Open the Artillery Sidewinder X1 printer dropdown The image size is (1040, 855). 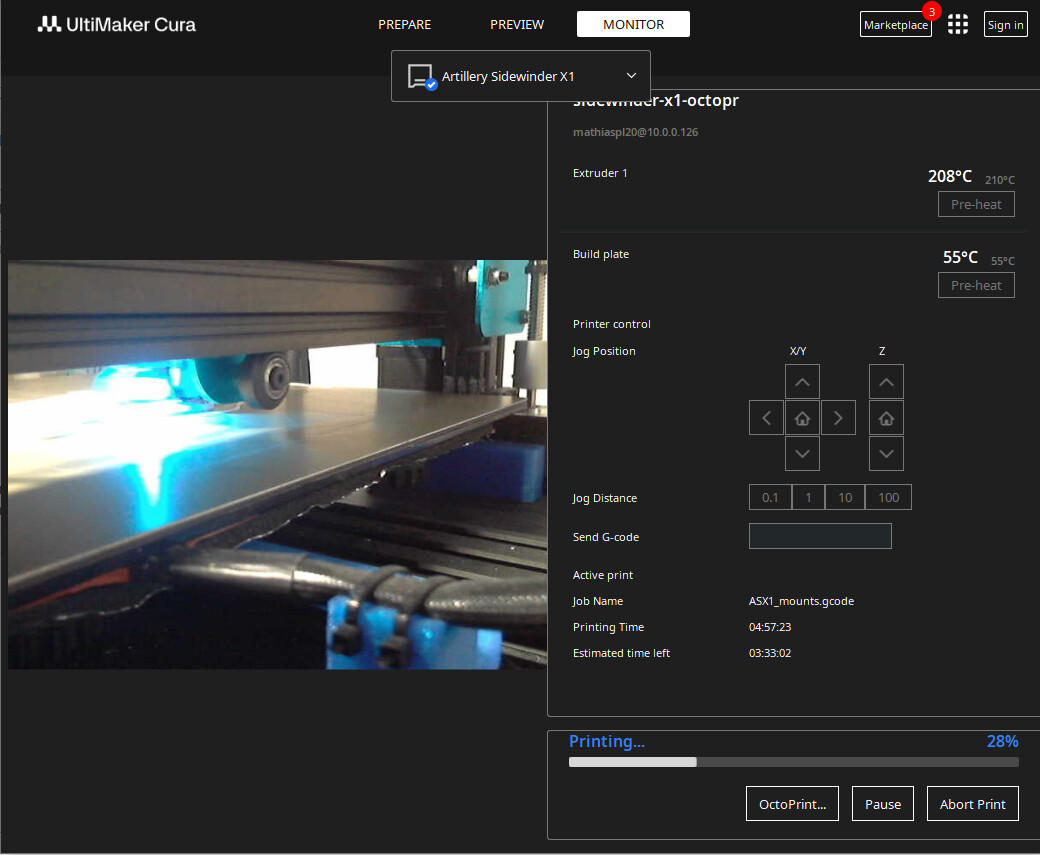coord(520,76)
